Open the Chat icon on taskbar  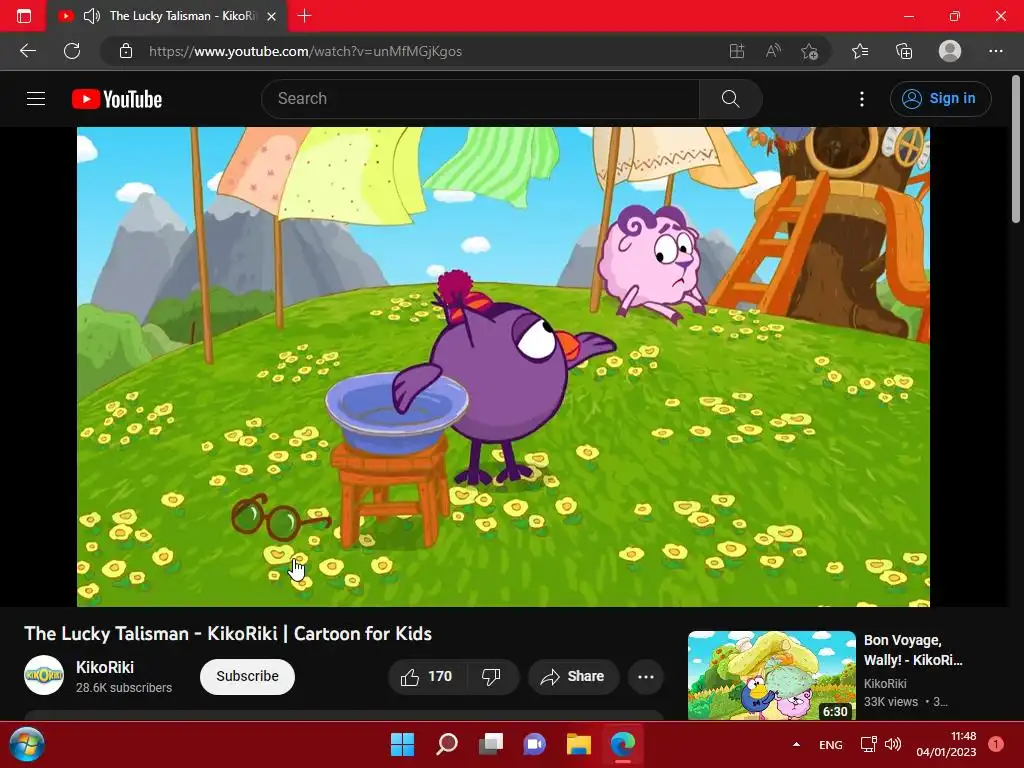[x=535, y=744]
